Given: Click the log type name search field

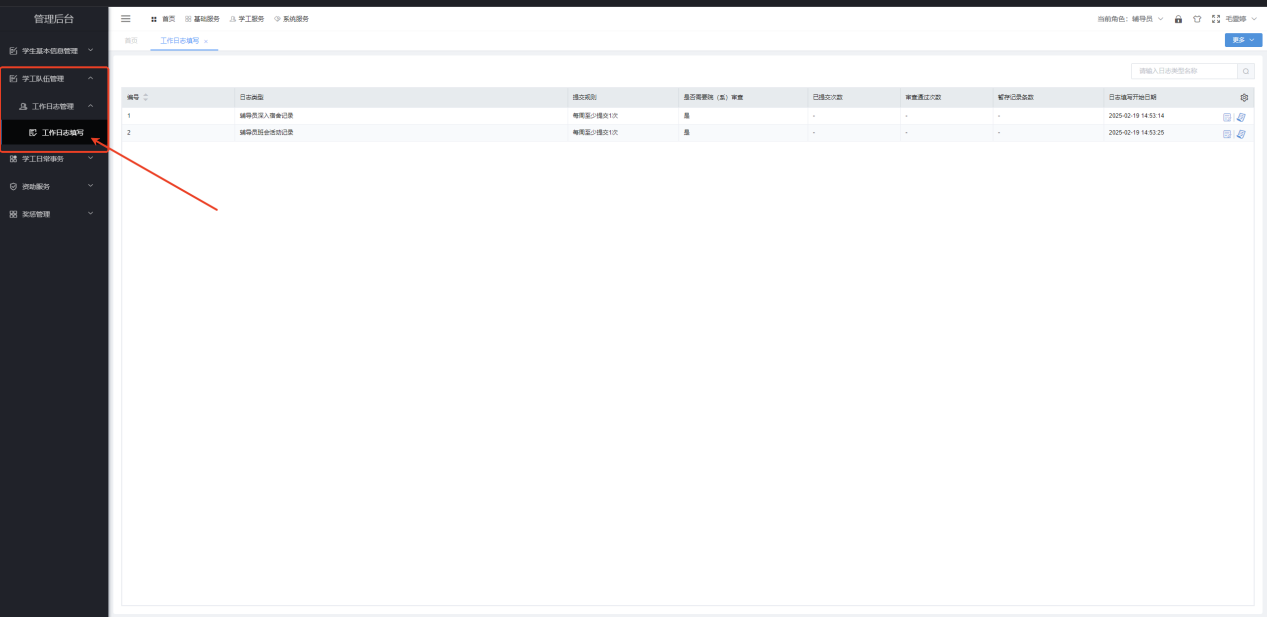Looking at the screenshot, I should 1185,71.
